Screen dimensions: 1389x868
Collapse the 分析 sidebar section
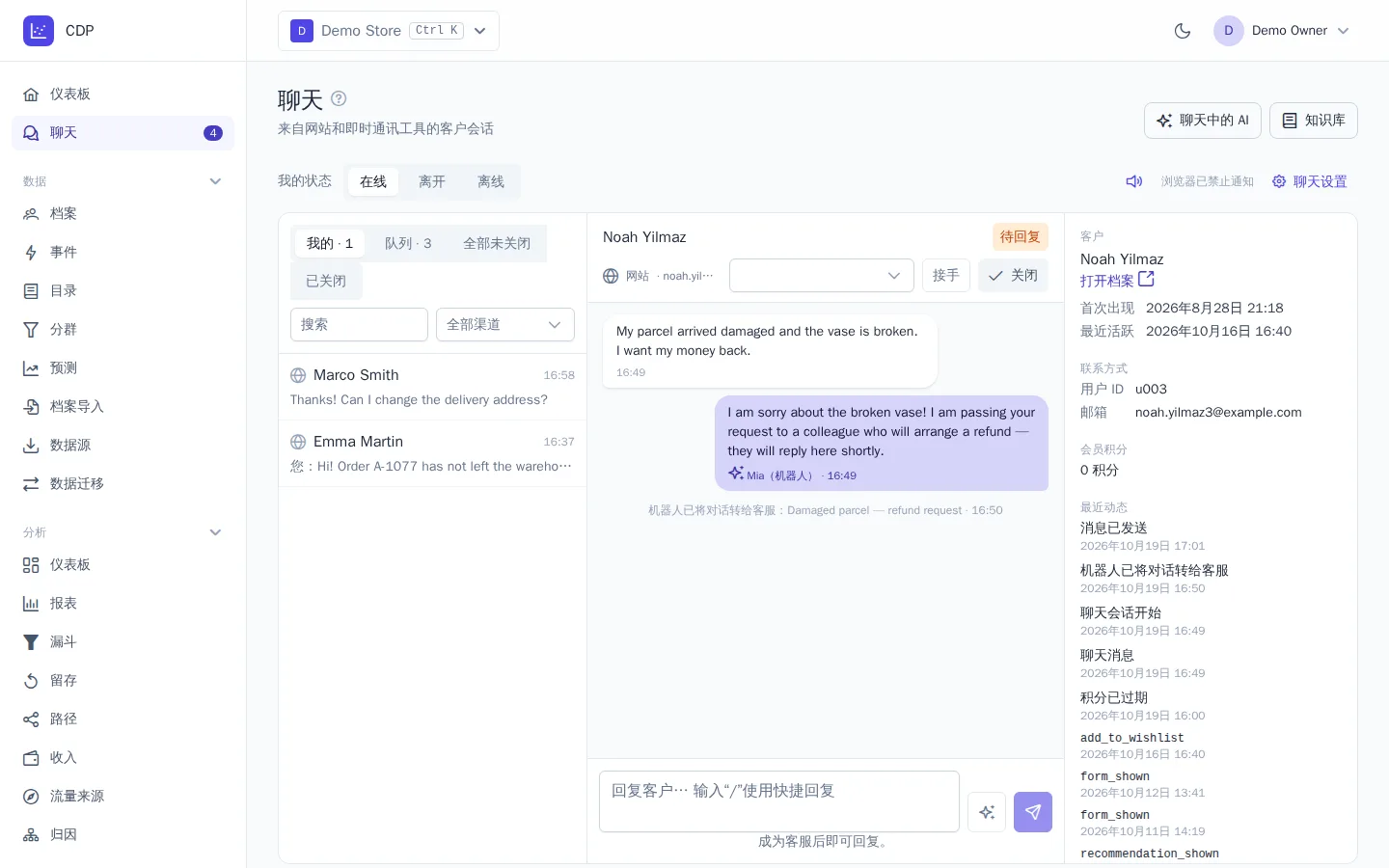pyautogui.click(x=215, y=532)
